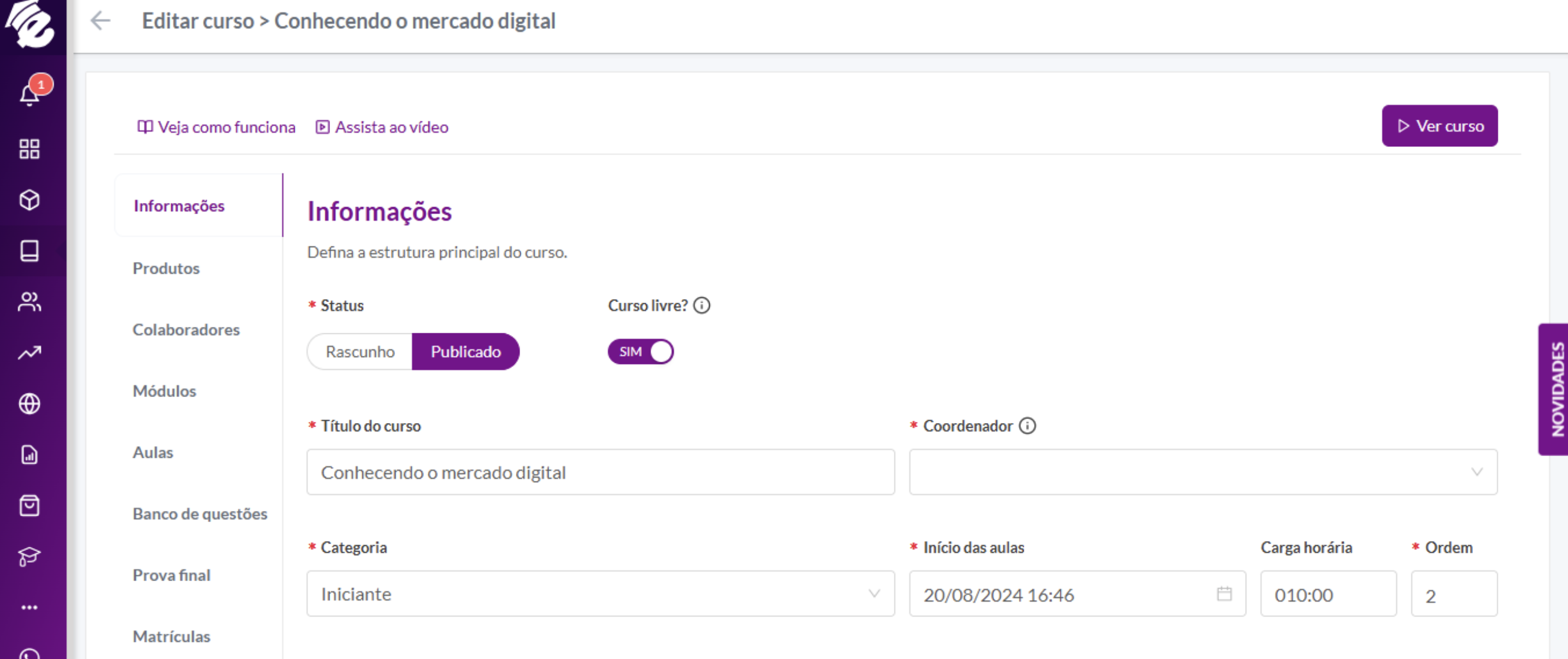Open the NOVIDADES side tab
This screenshot has width=1568, height=659.
pyautogui.click(x=1553, y=389)
